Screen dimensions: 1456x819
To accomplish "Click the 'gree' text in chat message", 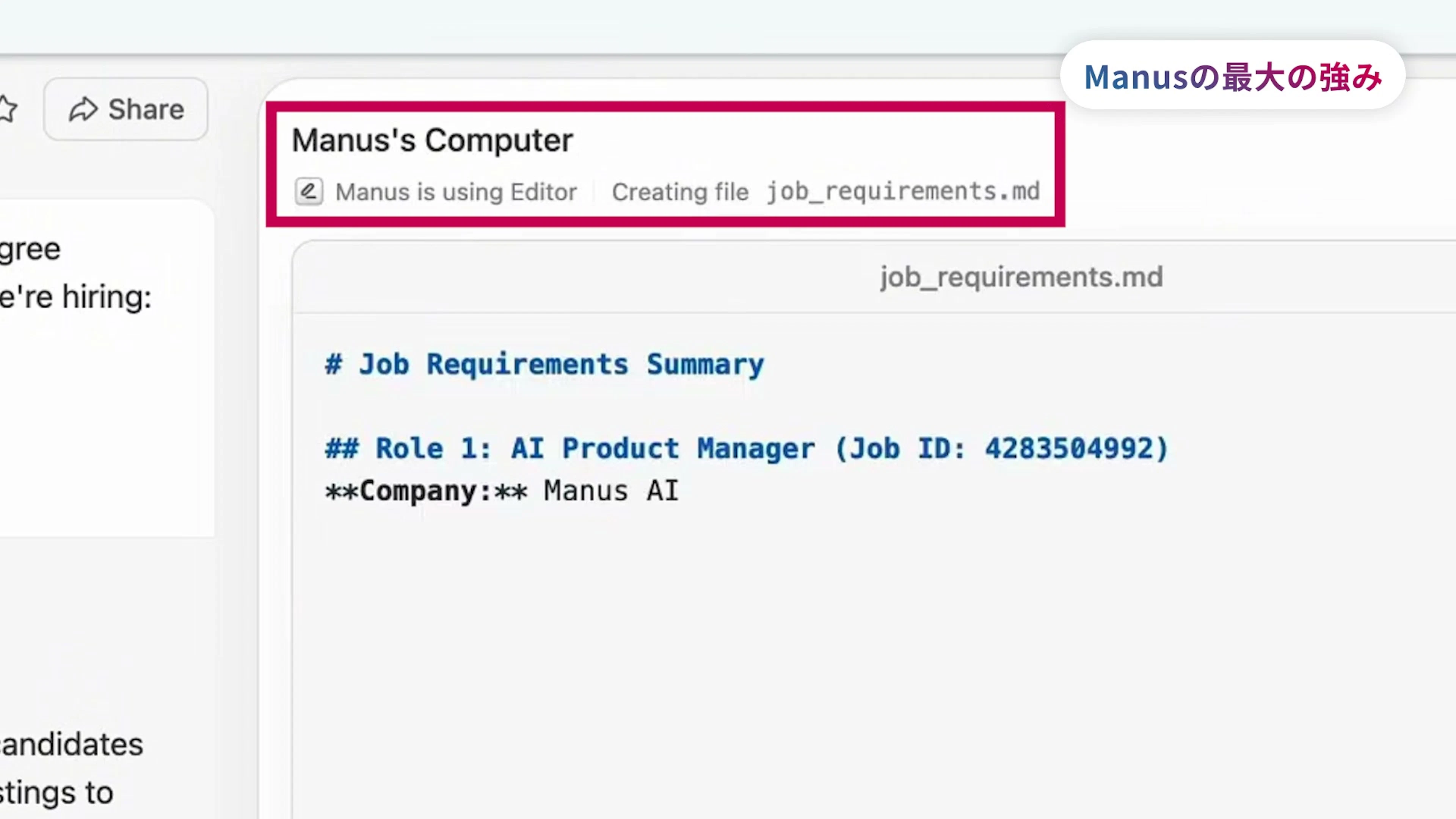I will coord(30,249).
